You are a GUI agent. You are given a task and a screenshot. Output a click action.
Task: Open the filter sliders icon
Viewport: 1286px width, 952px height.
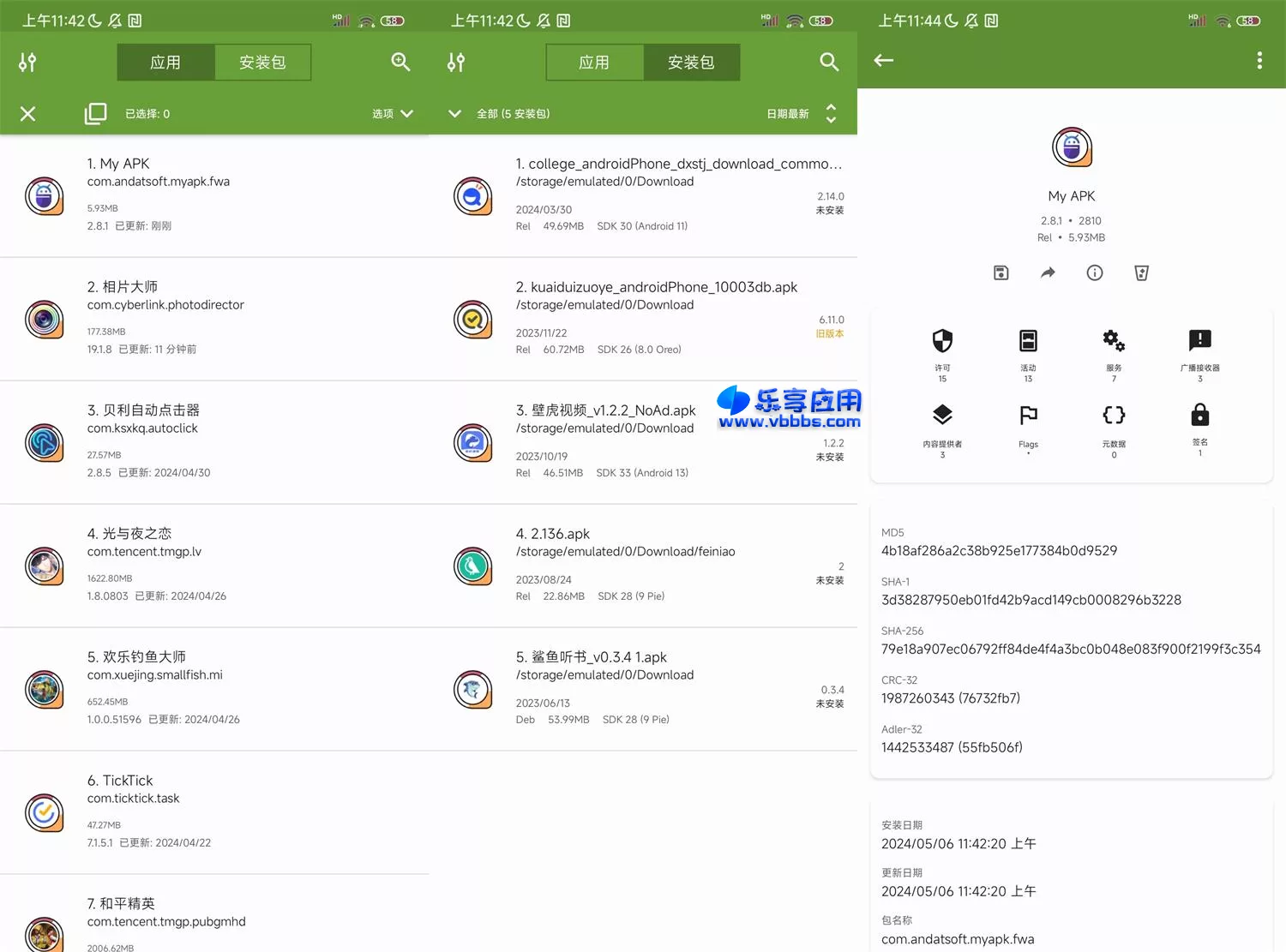point(27,62)
